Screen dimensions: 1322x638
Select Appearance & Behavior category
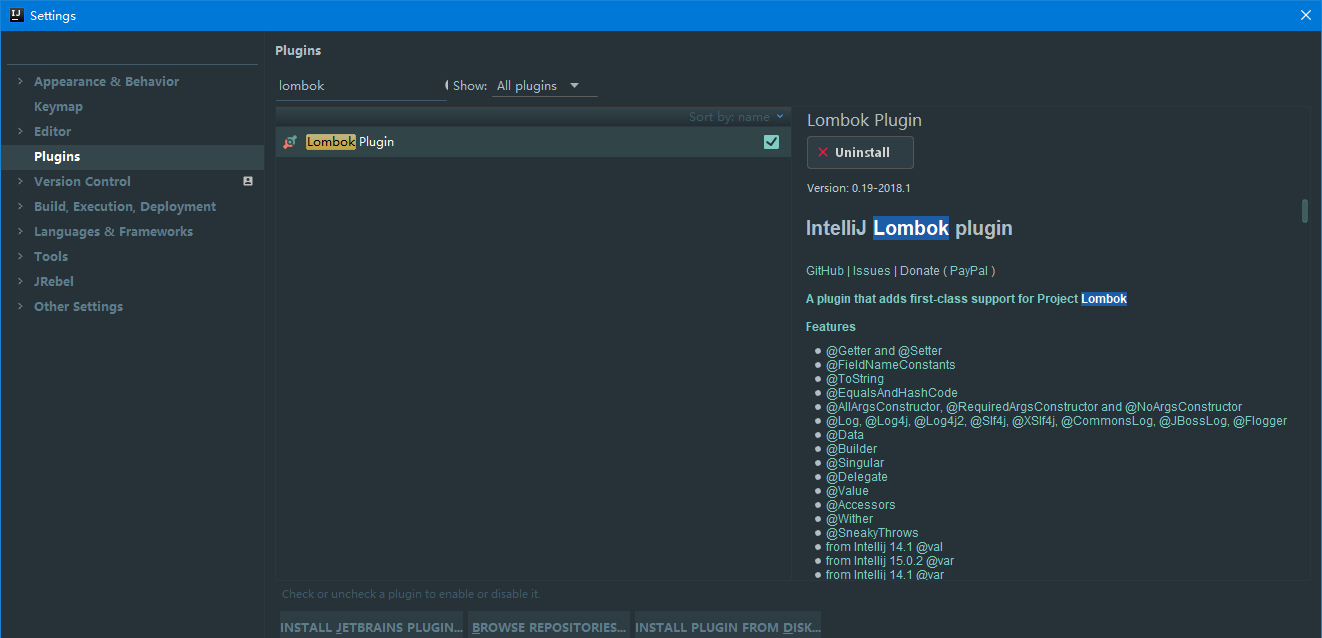[x=106, y=81]
